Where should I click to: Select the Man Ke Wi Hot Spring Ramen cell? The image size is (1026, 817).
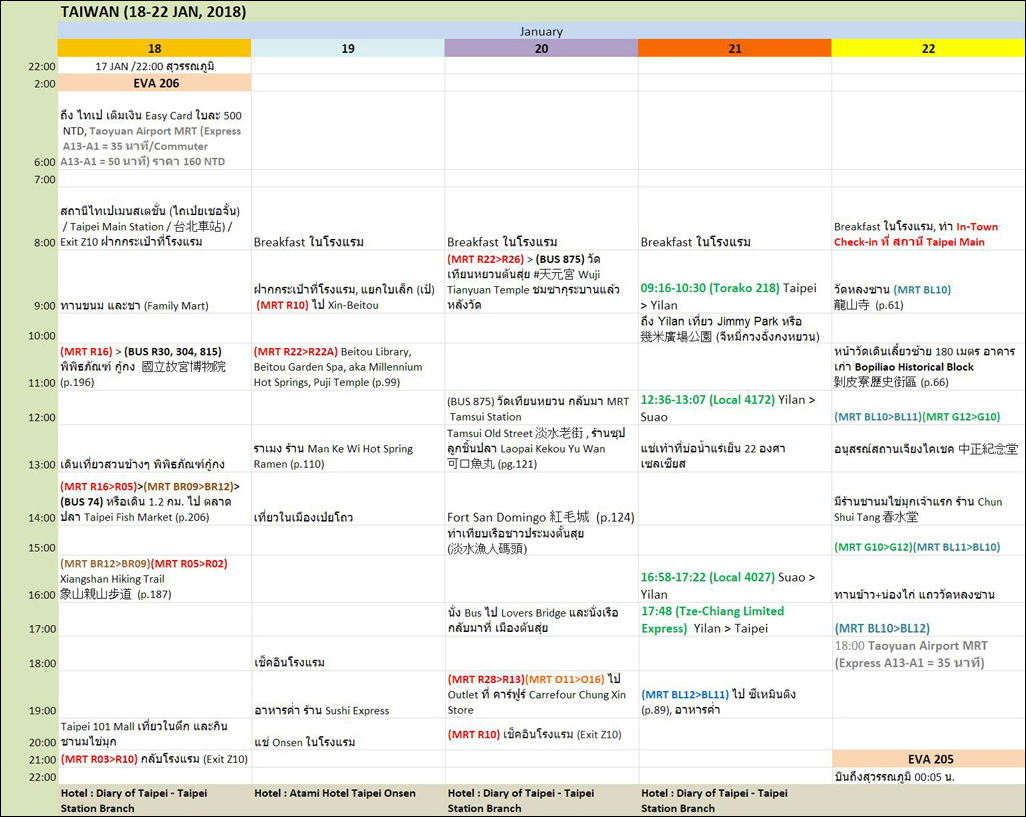[347, 456]
